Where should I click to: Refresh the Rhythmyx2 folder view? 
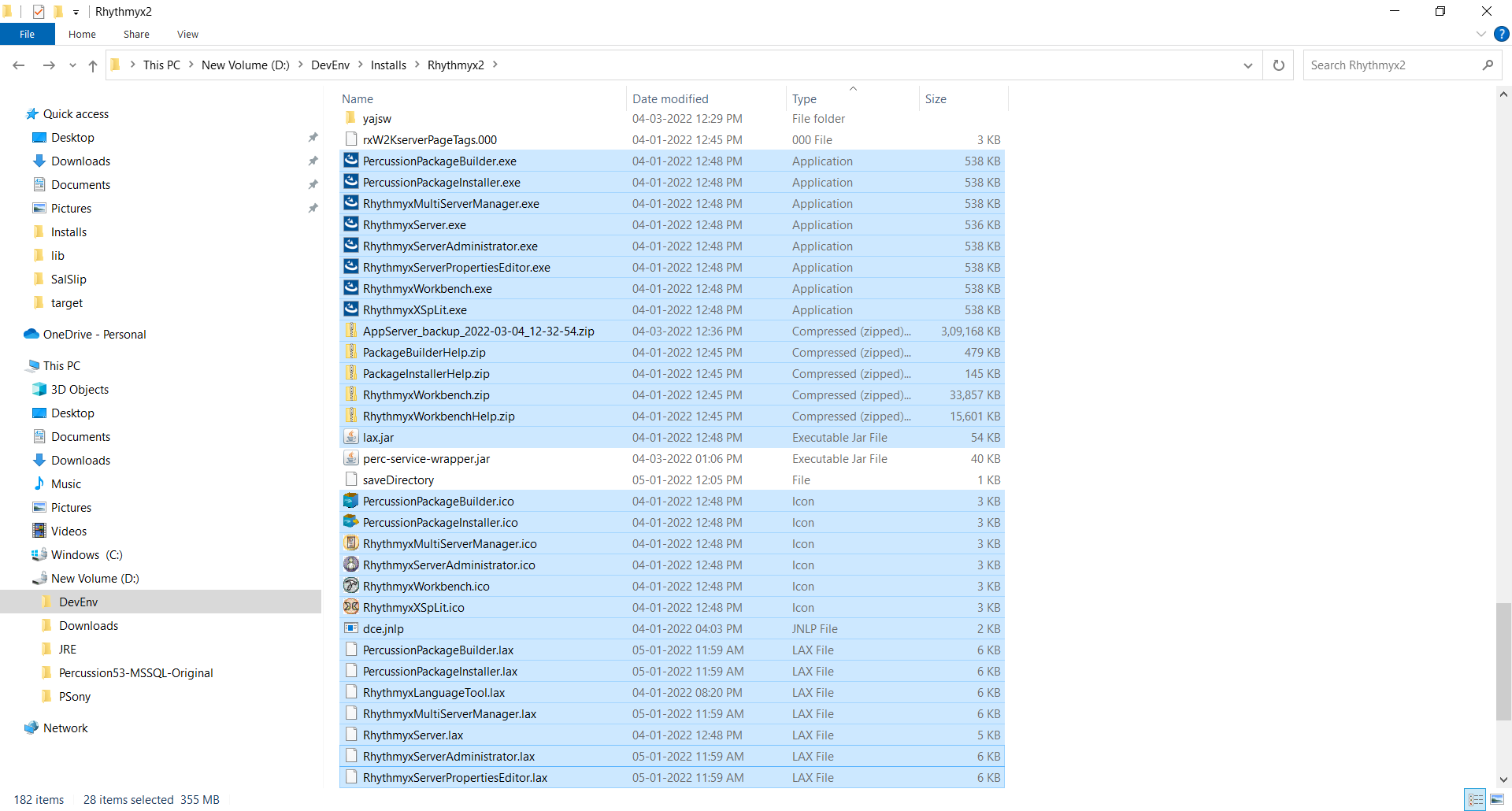click(1278, 65)
